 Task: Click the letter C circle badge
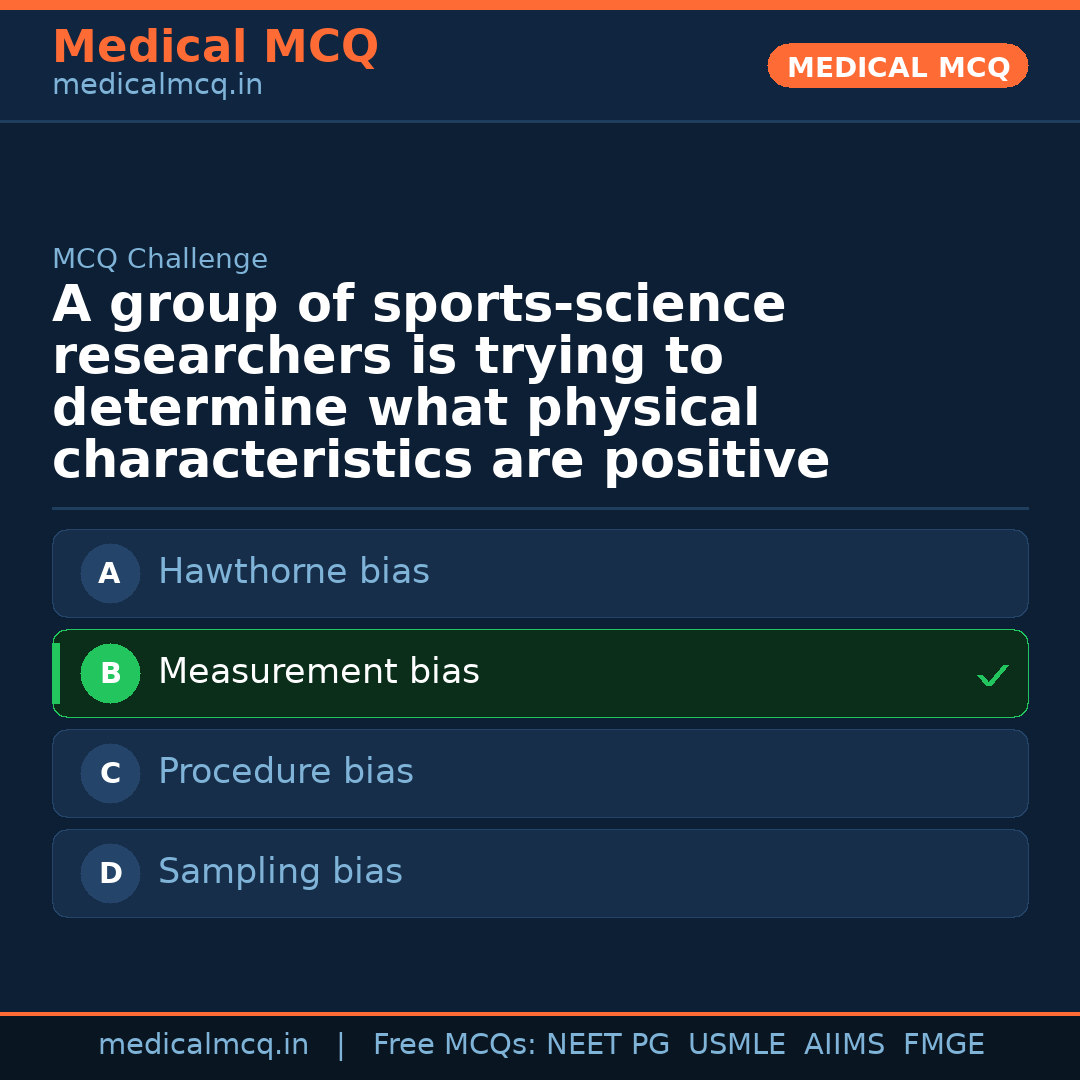110,773
